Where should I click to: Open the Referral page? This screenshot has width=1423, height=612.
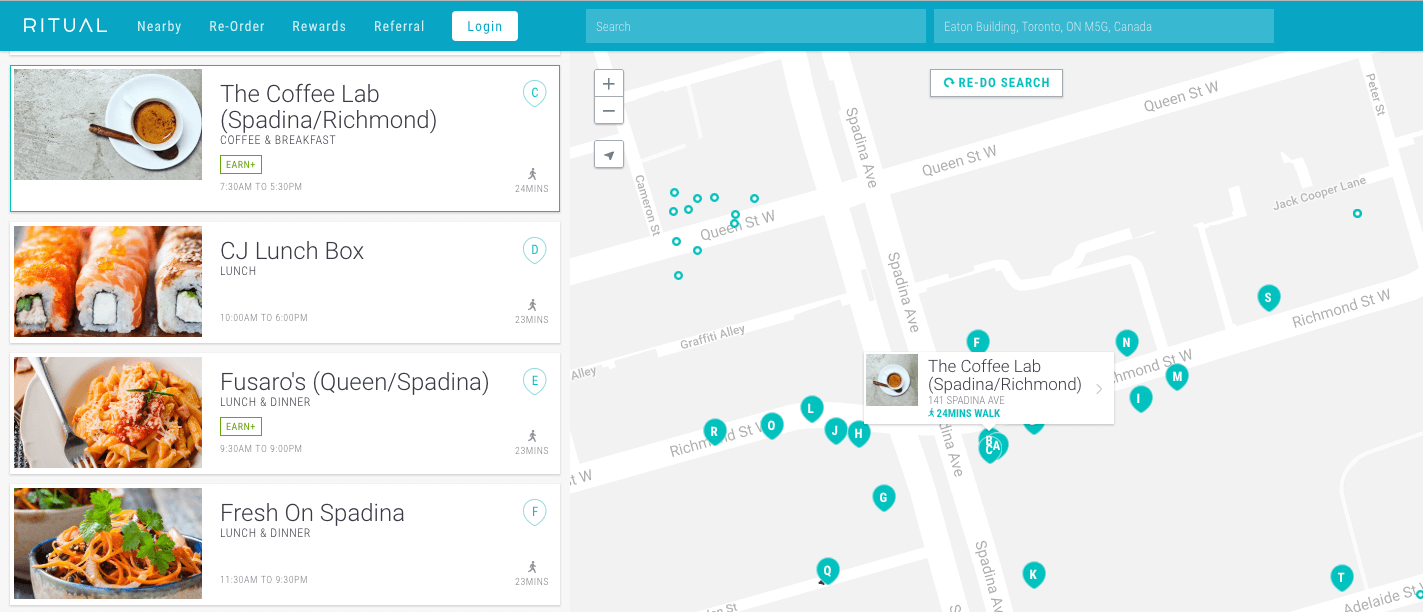coord(399,27)
